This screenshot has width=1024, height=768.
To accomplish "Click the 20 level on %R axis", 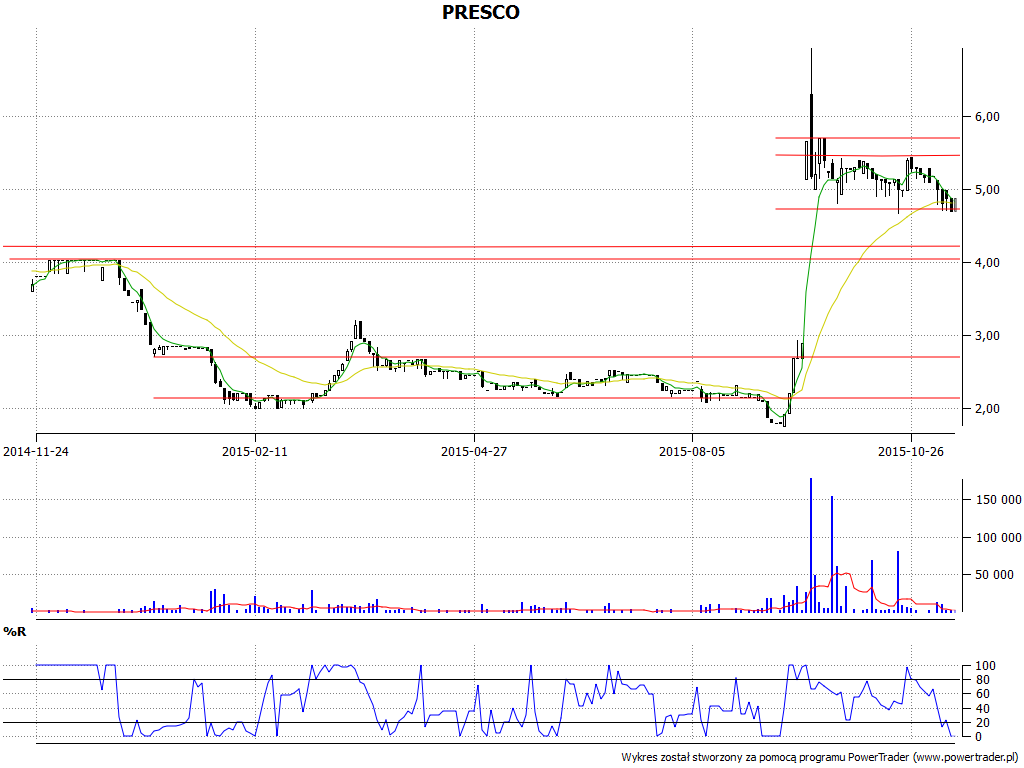I will click(x=982, y=723).
